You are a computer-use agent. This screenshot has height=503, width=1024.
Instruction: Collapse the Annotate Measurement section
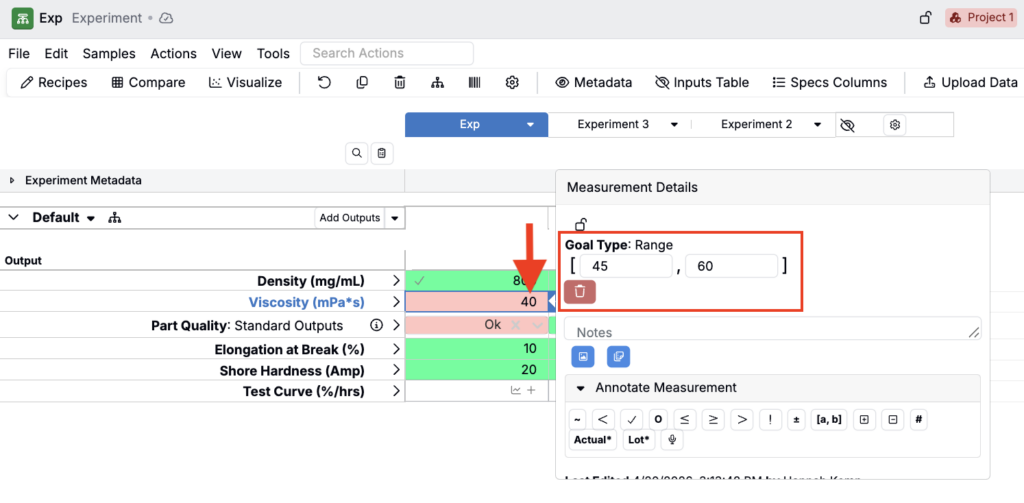coord(580,388)
